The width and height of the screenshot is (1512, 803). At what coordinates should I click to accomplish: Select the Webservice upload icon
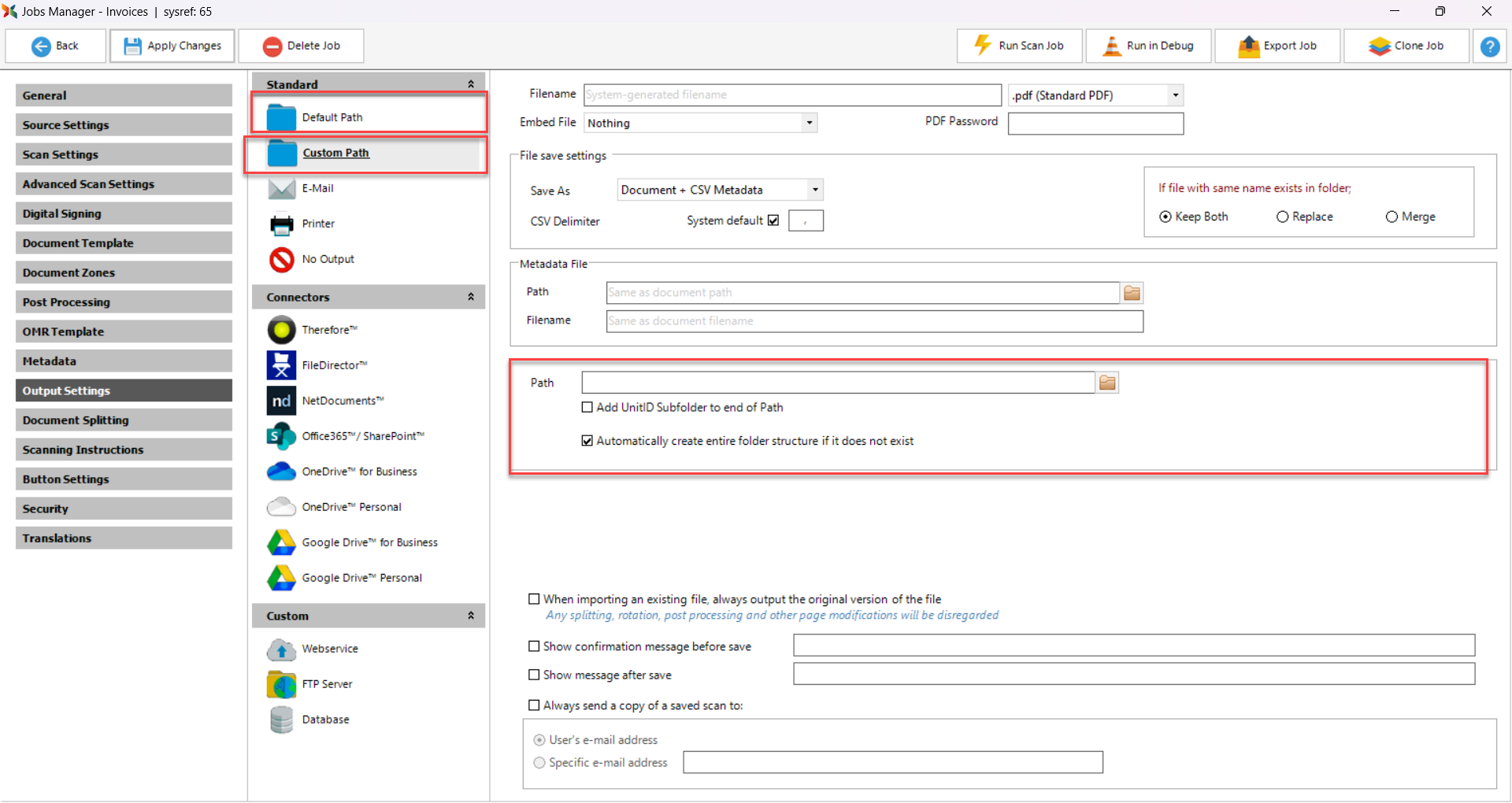coord(281,649)
